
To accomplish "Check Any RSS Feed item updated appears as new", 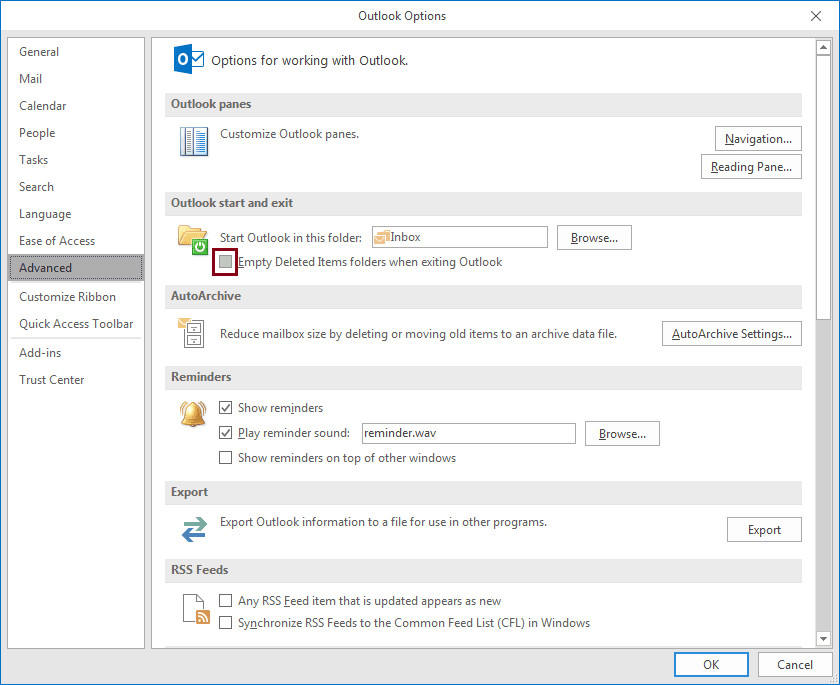I will click(226, 600).
